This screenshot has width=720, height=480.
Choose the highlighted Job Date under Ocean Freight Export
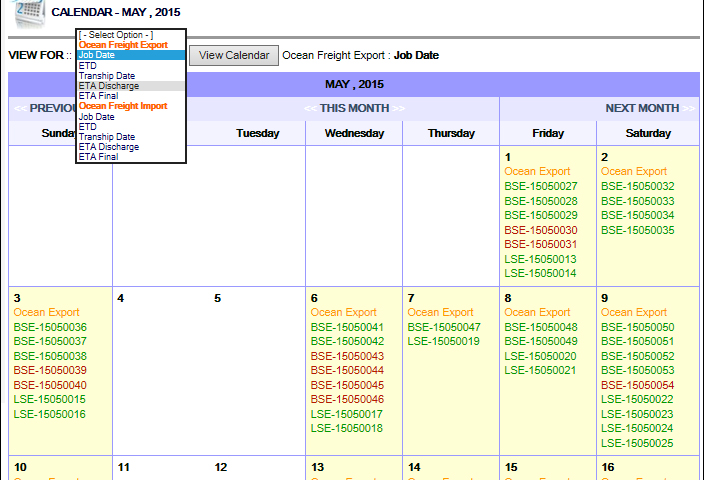click(x=131, y=55)
